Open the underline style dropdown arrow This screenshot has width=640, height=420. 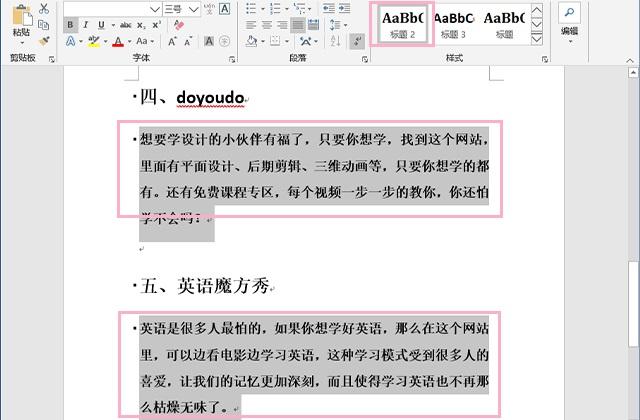pos(113,25)
